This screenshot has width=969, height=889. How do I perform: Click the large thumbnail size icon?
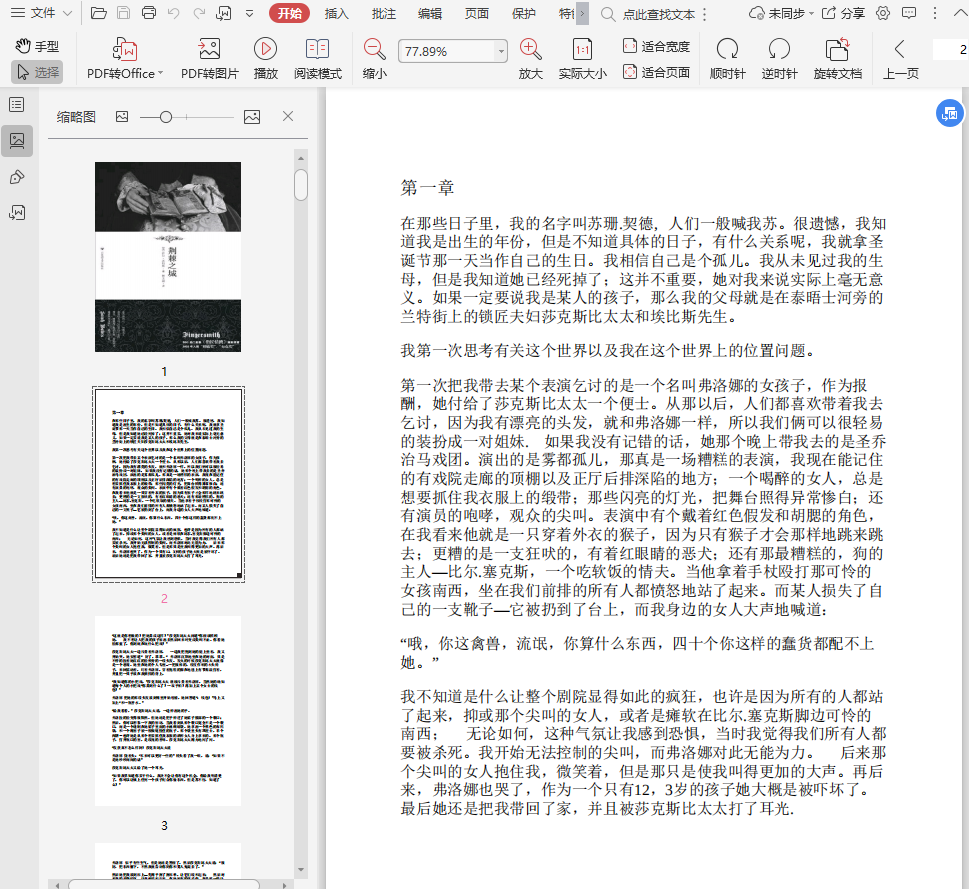pyautogui.click(x=252, y=117)
